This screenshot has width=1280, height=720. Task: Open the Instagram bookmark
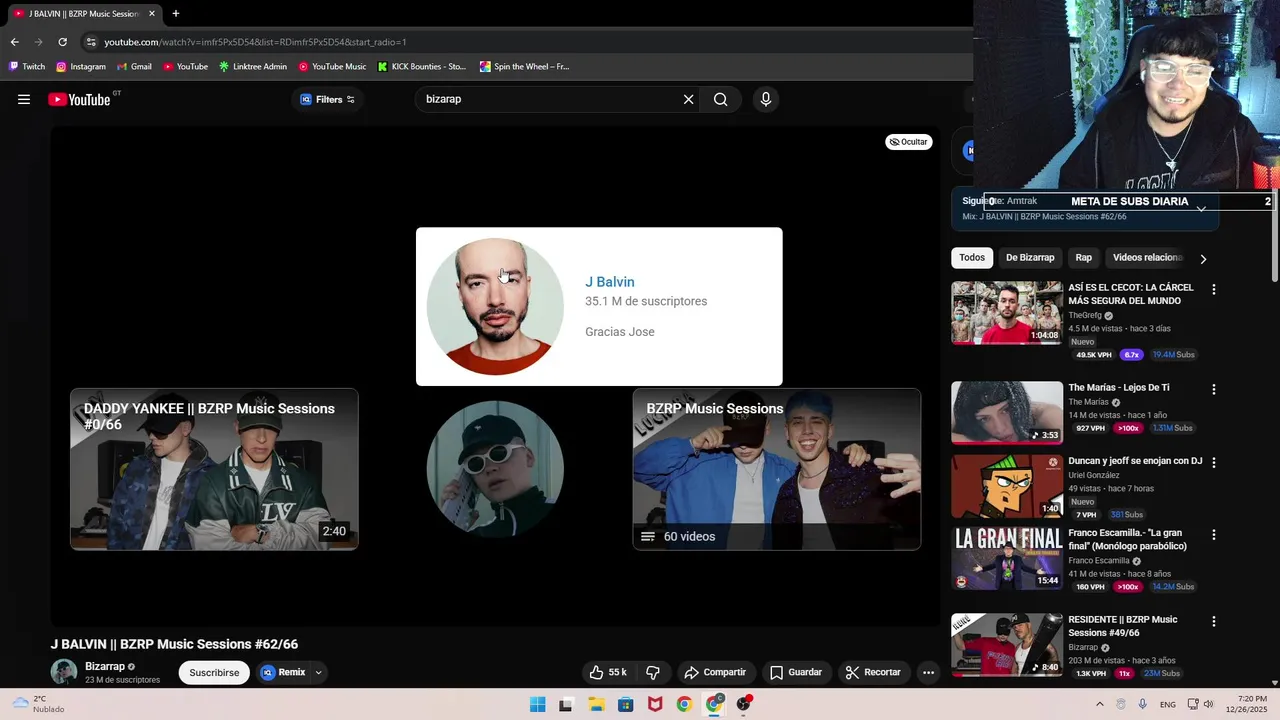[81, 67]
